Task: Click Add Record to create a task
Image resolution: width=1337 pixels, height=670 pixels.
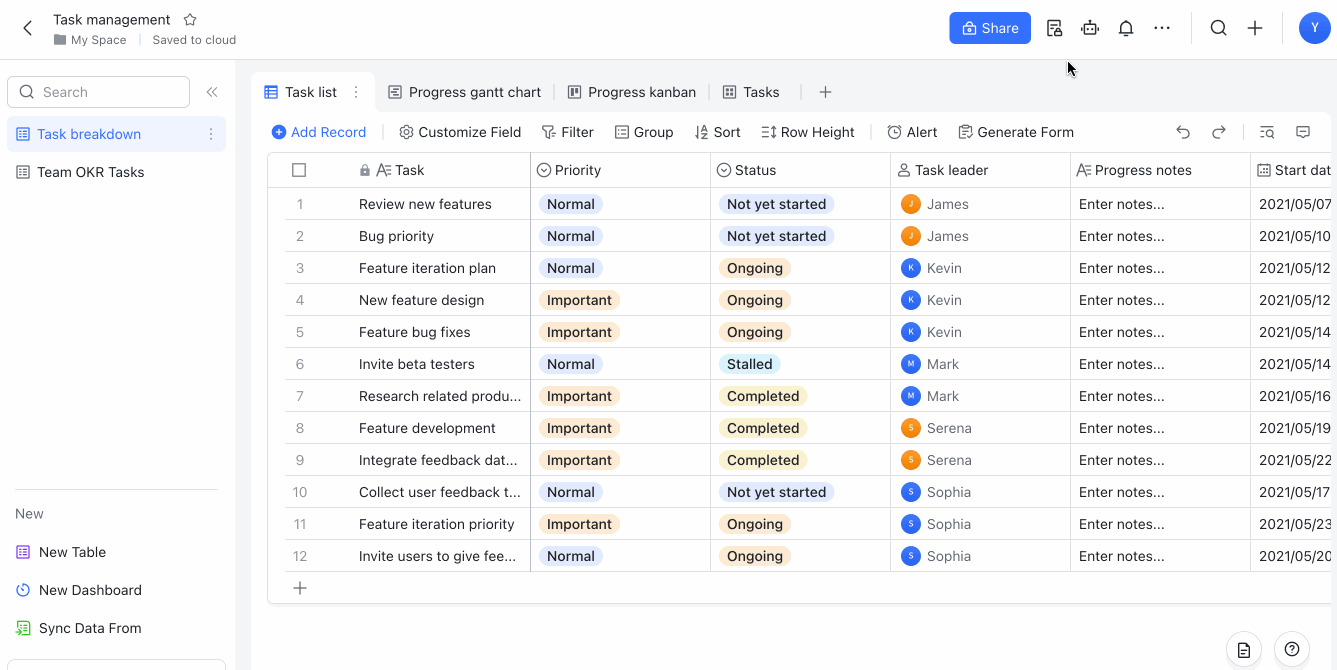Action: pyautogui.click(x=319, y=131)
